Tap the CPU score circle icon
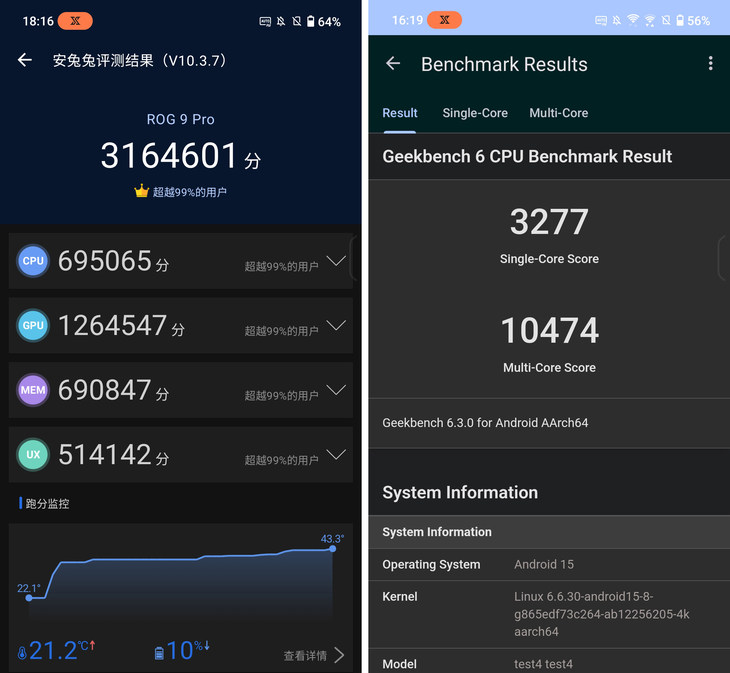Viewport: 730px width, 673px height. (x=33, y=261)
